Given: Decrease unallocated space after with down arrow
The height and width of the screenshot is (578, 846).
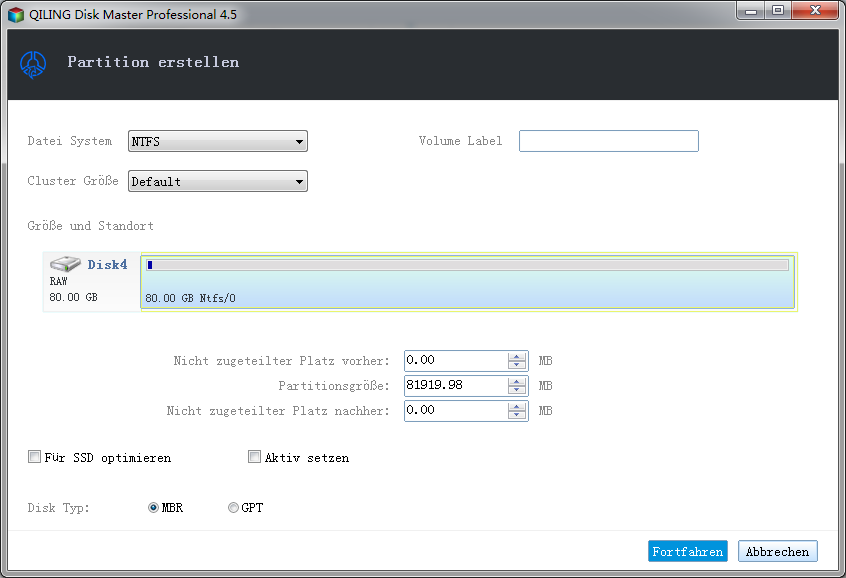Looking at the screenshot, I should (517, 416).
